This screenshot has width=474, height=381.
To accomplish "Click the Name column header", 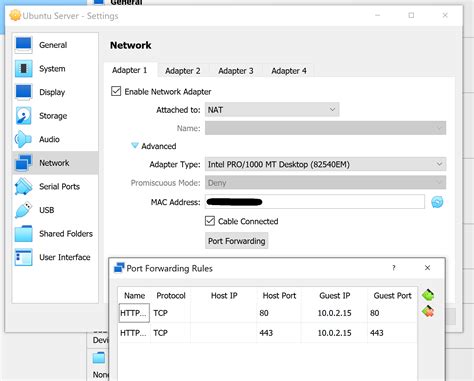I will pos(134,295).
